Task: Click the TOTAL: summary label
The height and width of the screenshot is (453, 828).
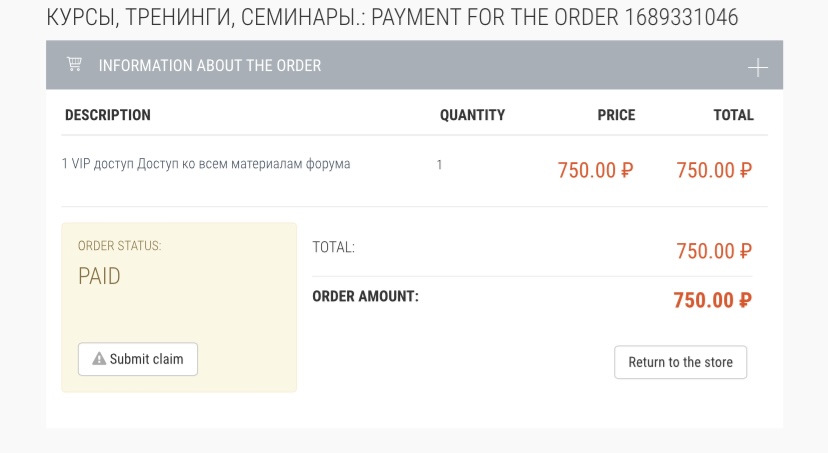Action: click(x=333, y=247)
